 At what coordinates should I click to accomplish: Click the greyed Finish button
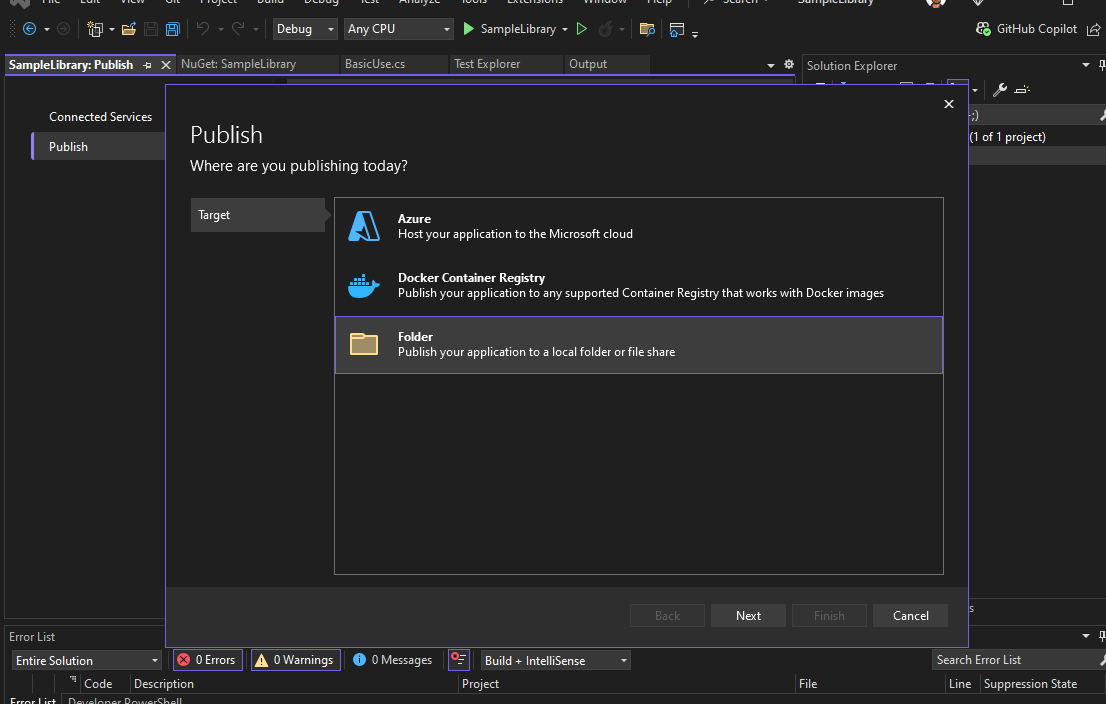coord(829,615)
